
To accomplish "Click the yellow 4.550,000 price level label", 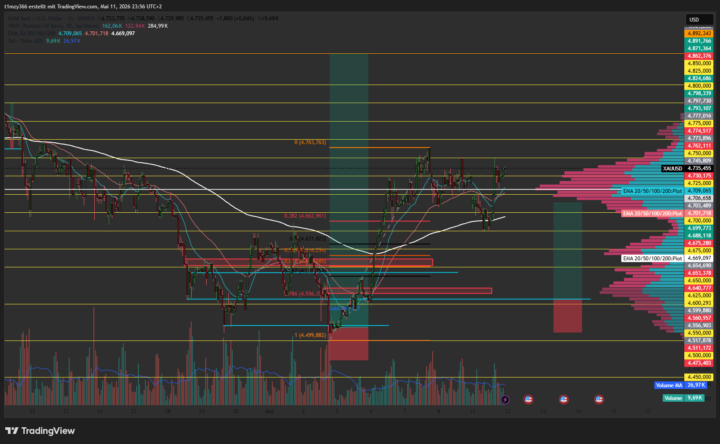I will click(x=699, y=333).
